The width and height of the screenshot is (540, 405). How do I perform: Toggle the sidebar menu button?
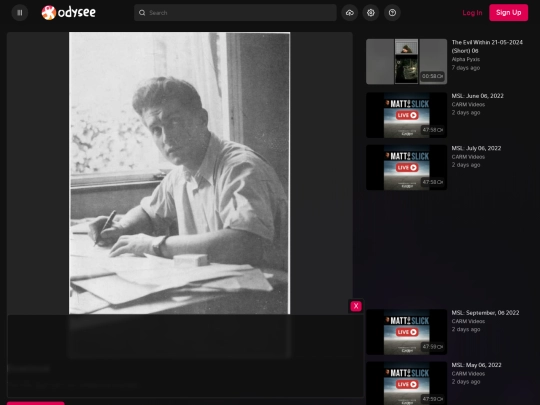click(20, 13)
